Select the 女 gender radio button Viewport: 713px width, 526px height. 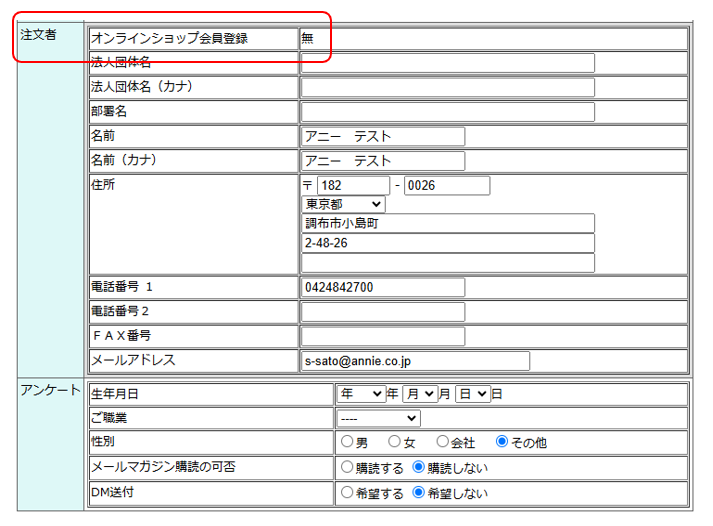[396, 442]
